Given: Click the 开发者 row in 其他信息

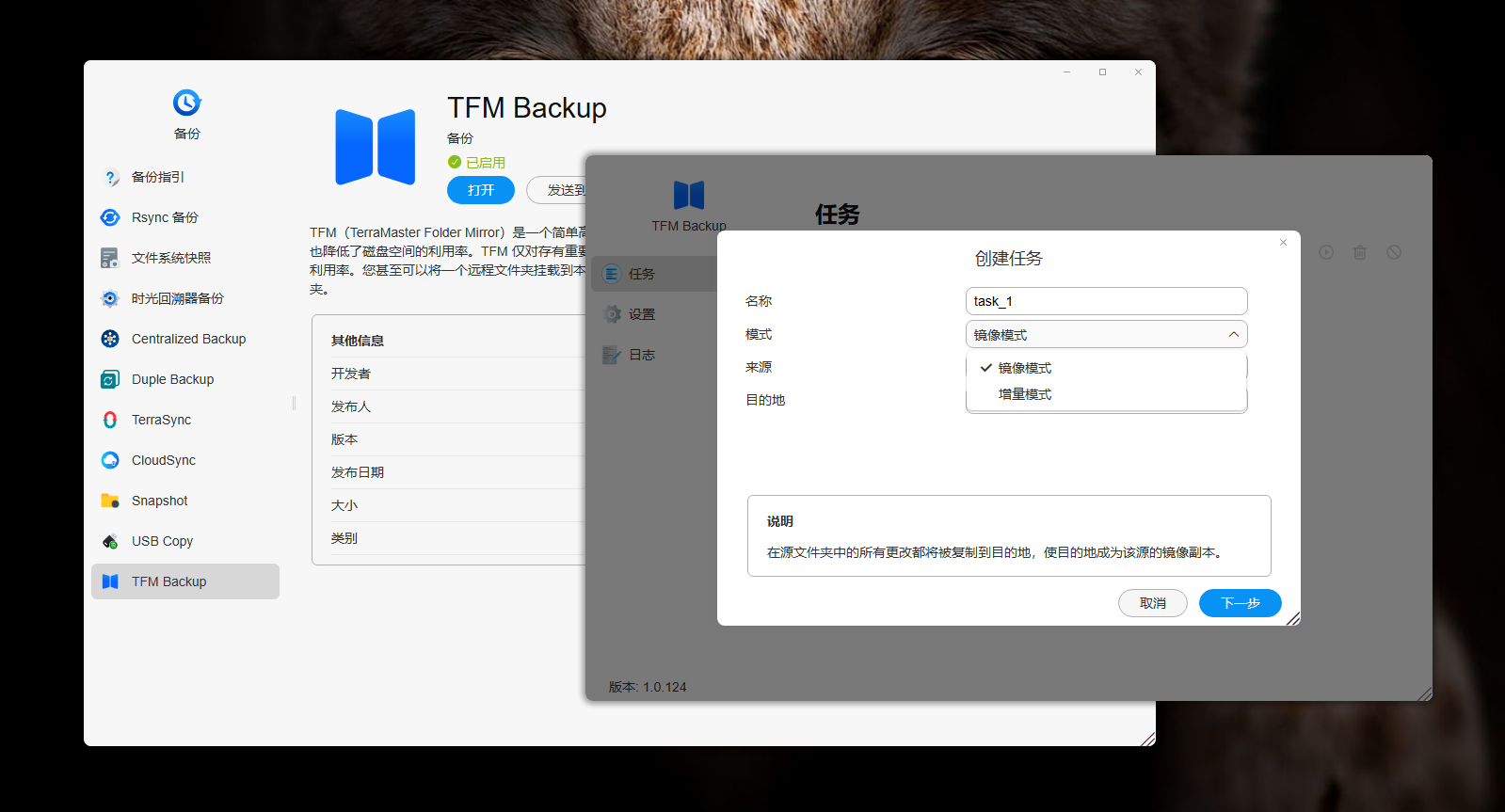Looking at the screenshot, I should (x=458, y=374).
